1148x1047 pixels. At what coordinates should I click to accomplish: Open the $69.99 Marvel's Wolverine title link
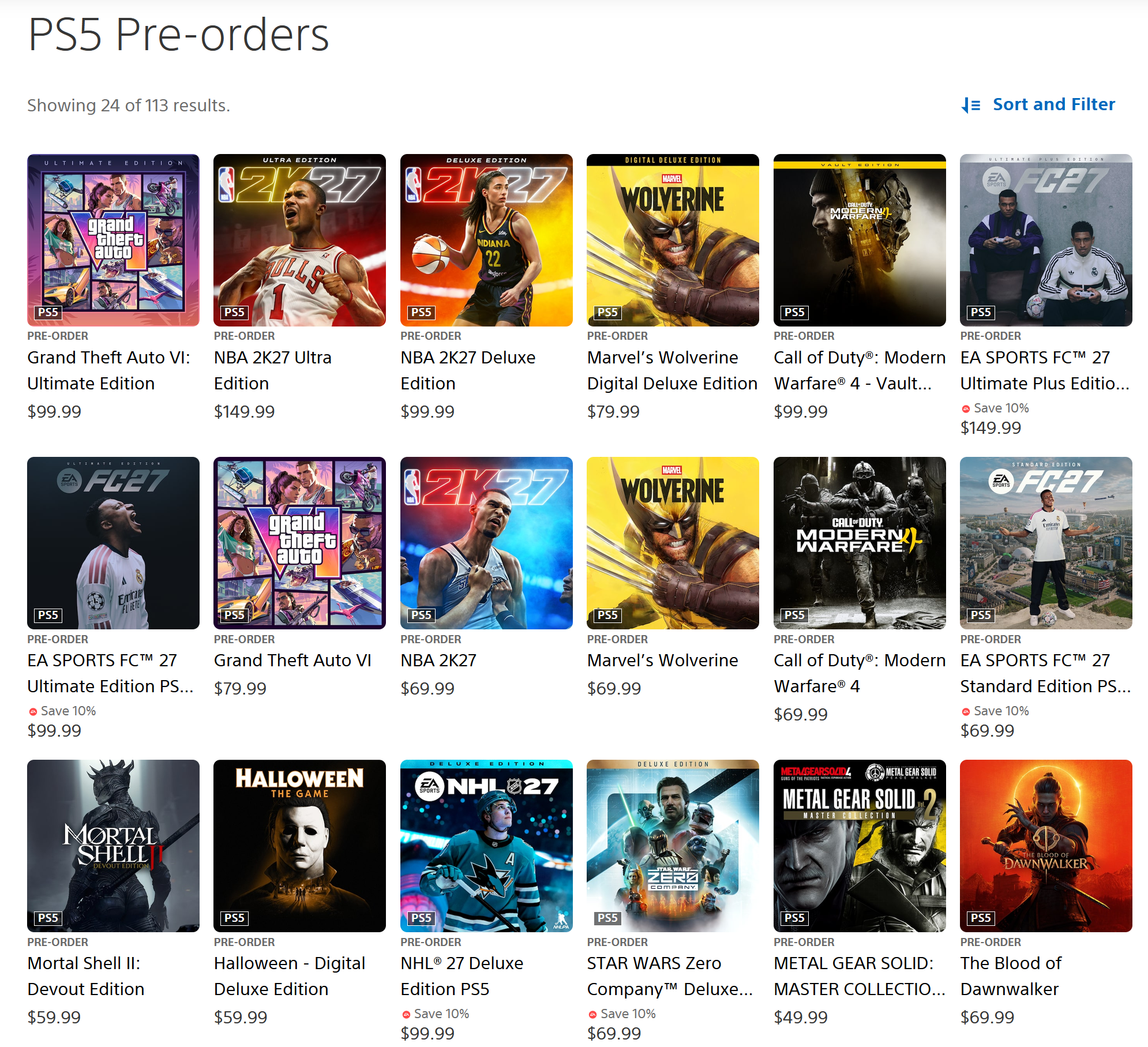tap(663, 661)
